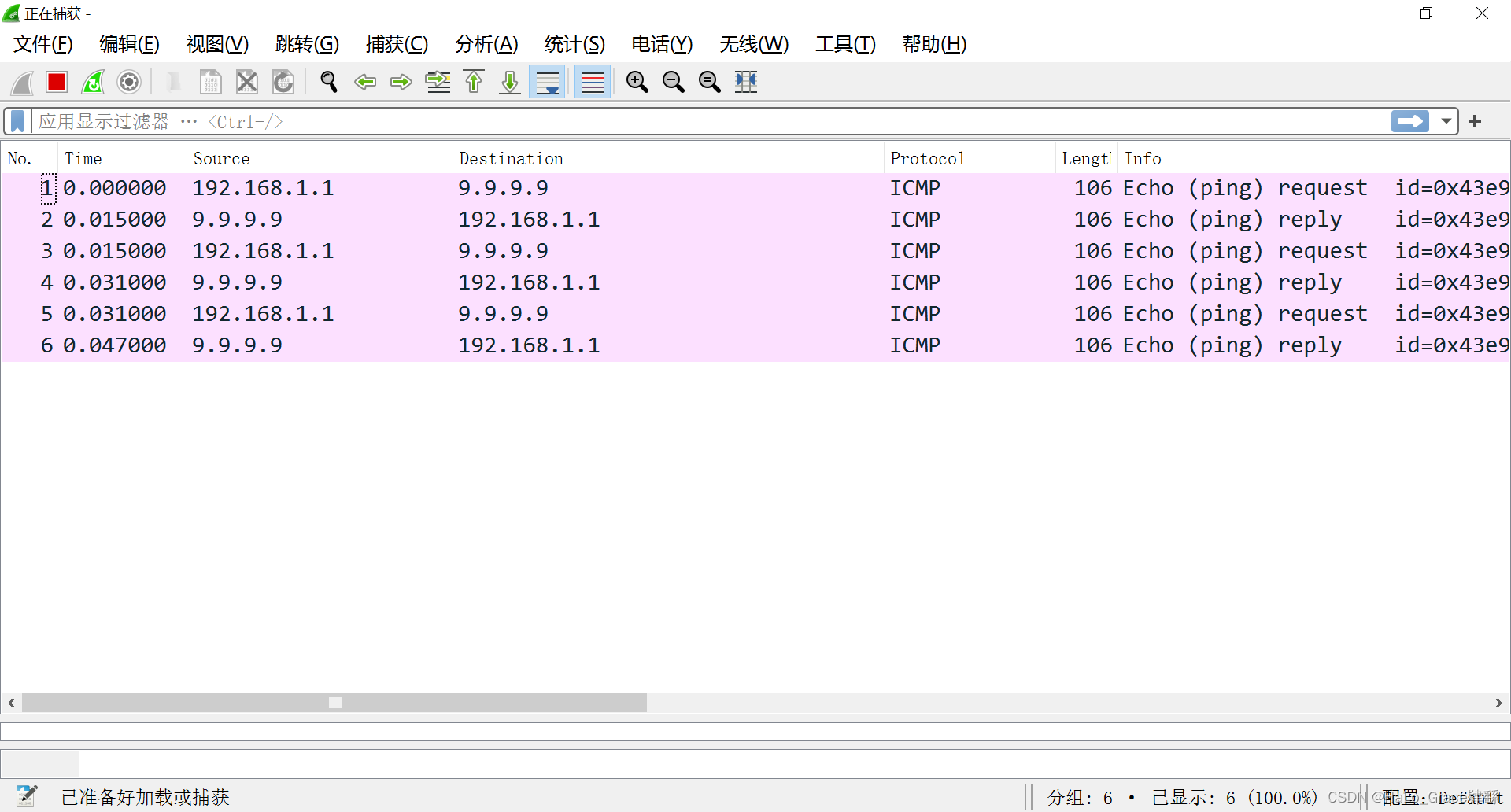Click the horizontal scrollbar thumb

pos(334,703)
